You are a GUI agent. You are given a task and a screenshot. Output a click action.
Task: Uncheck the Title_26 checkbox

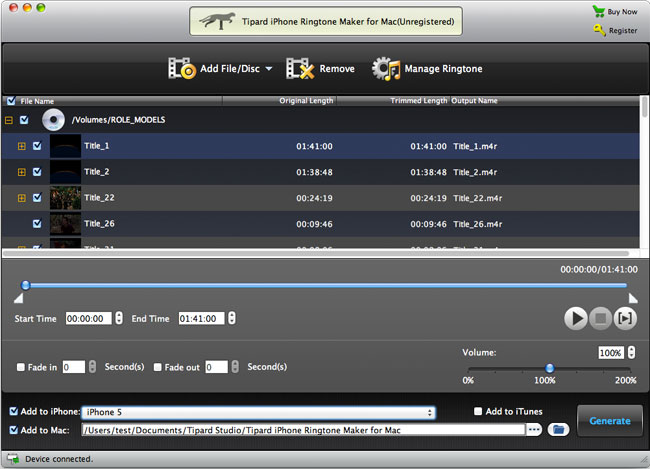(x=37, y=224)
